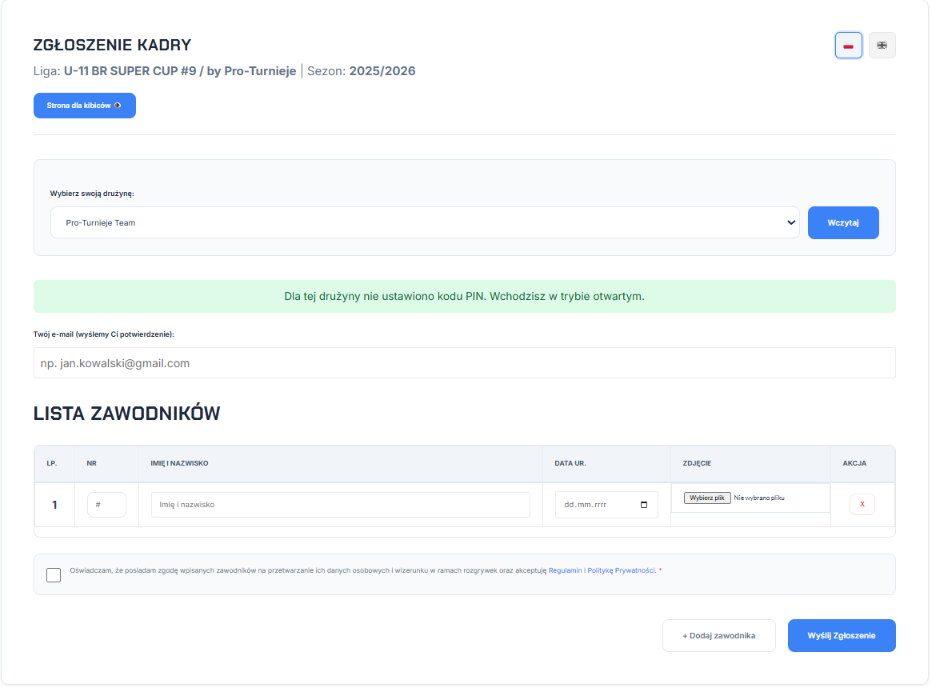Click the season value 2025/2026
The image size is (931, 687).
382,71
